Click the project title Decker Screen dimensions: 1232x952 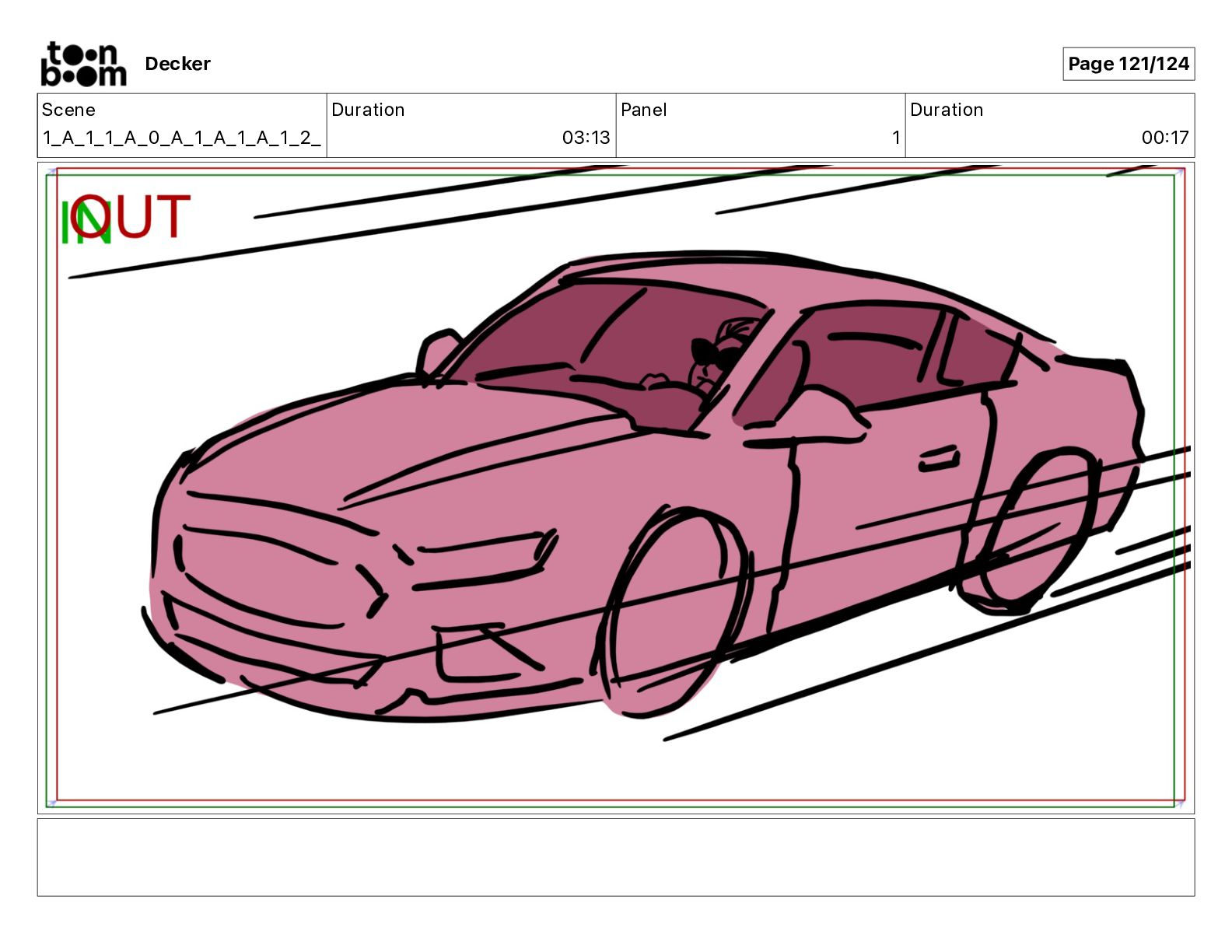pyautogui.click(x=177, y=64)
